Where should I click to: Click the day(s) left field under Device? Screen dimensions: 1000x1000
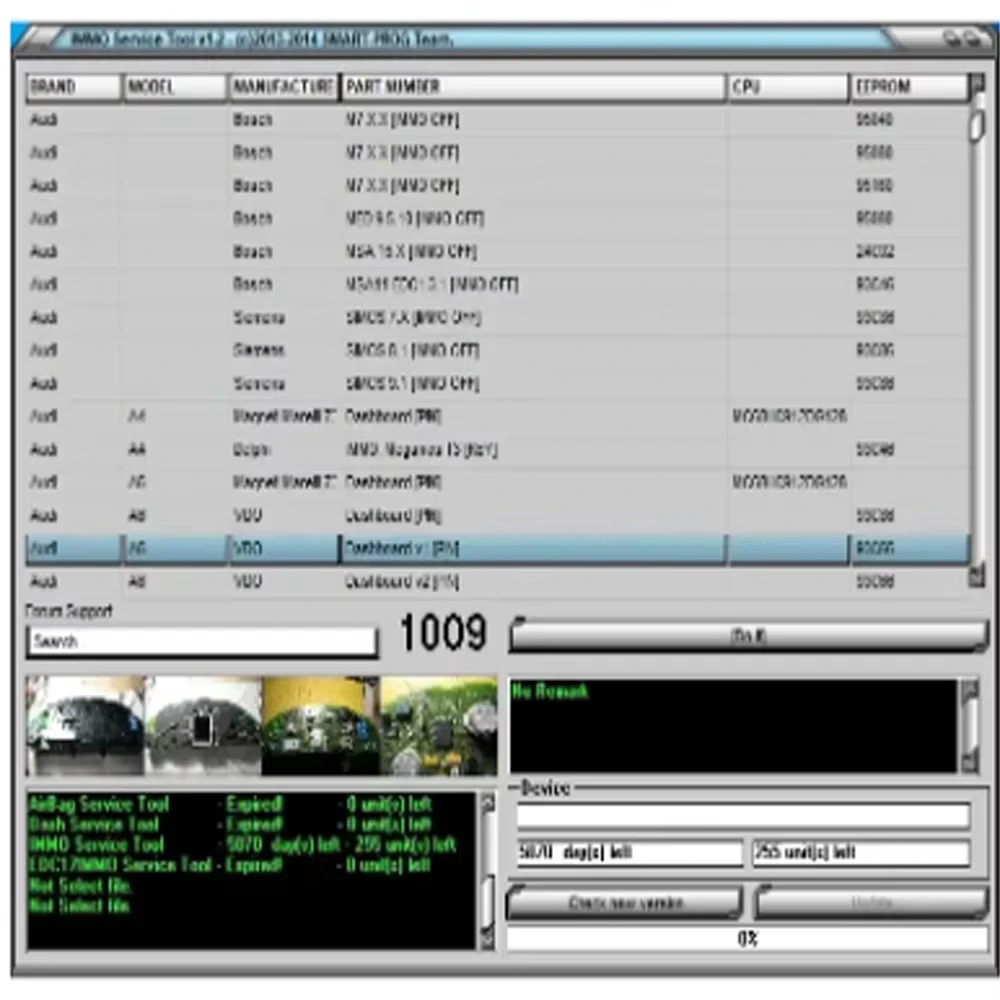tap(629, 853)
